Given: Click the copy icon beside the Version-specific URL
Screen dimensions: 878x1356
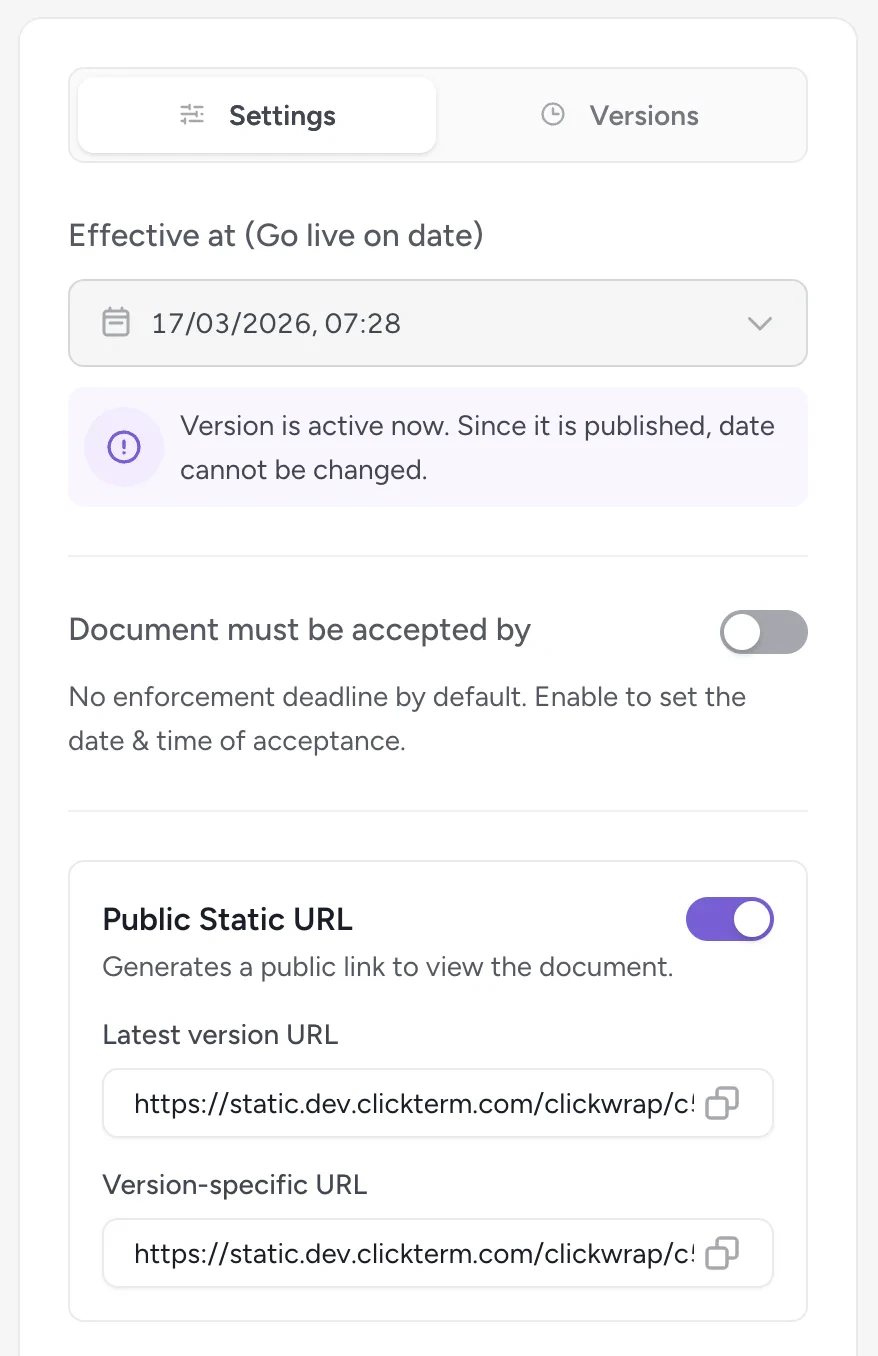Looking at the screenshot, I should click(722, 1252).
